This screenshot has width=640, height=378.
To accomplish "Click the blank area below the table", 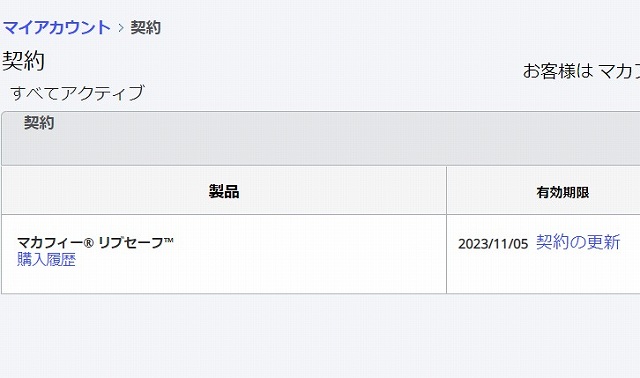I will [x=320, y=336].
